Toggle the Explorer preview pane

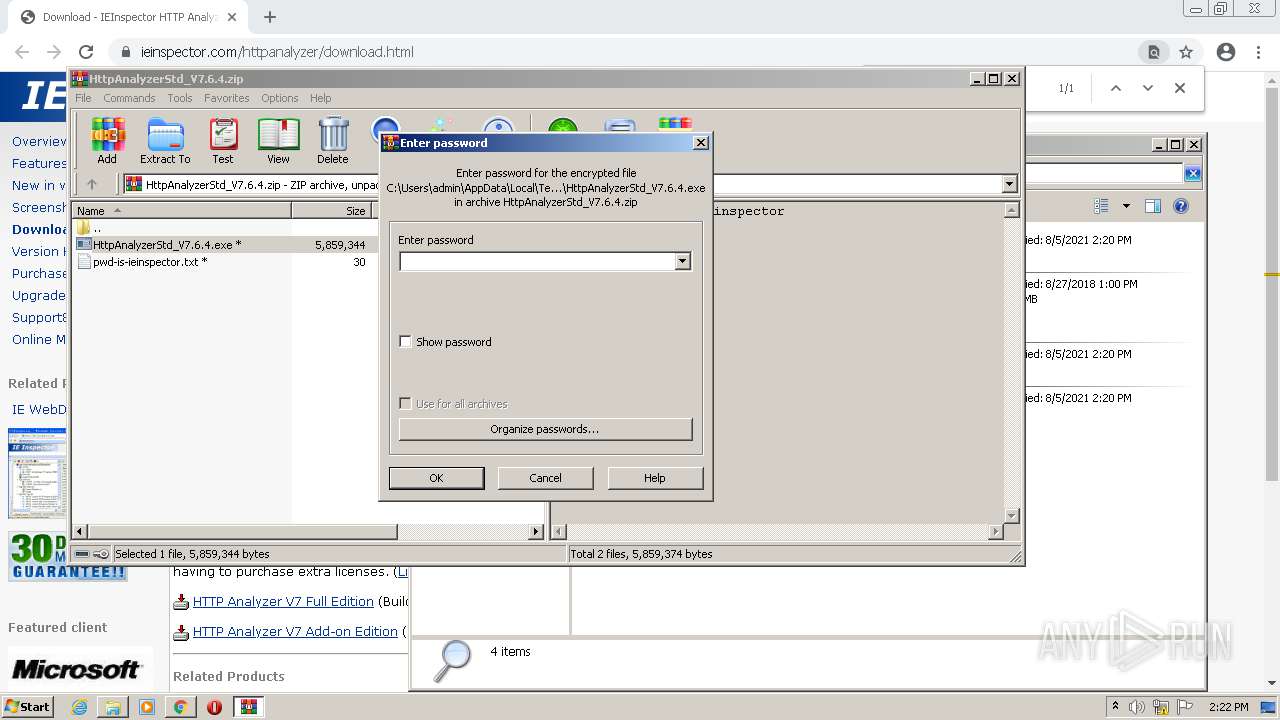click(x=1153, y=206)
